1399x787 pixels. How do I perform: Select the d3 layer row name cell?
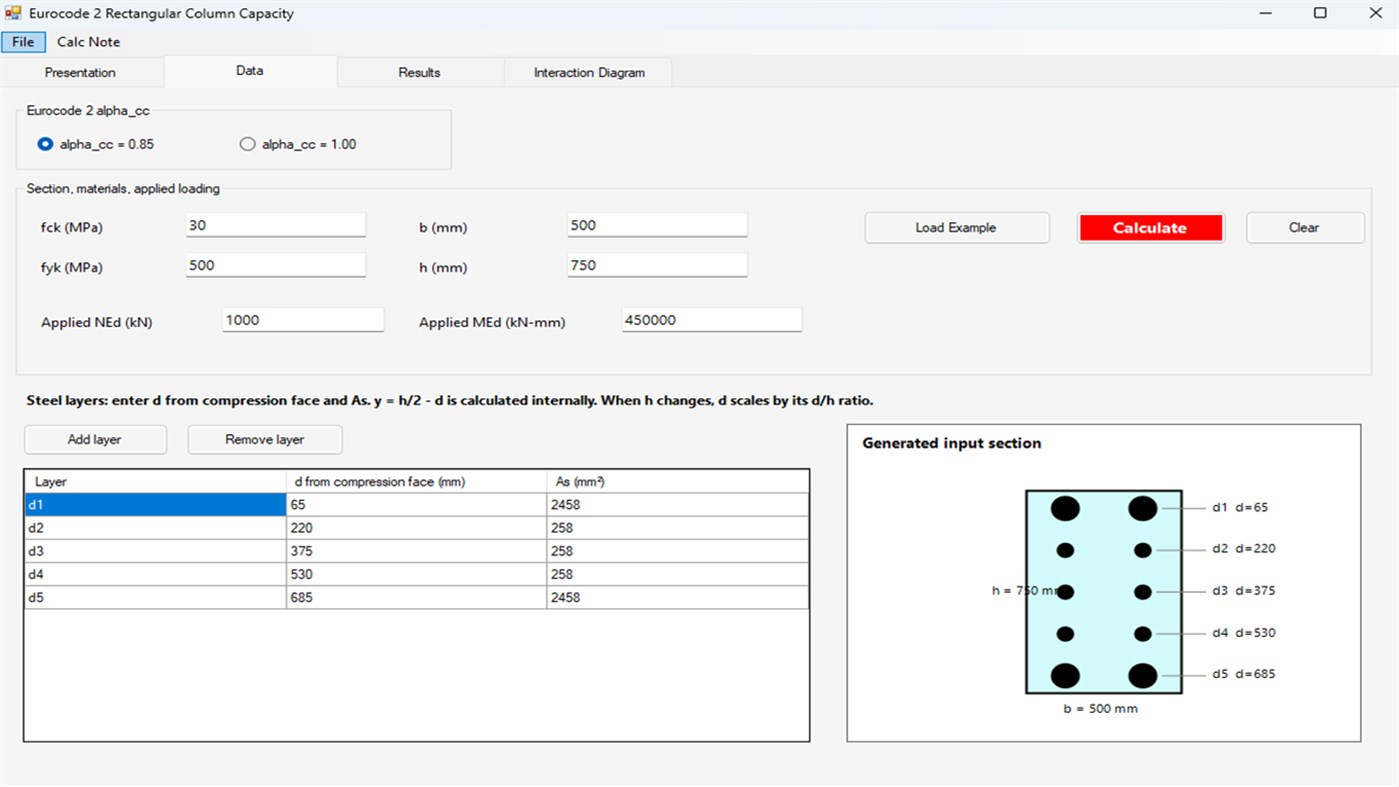tap(156, 551)
